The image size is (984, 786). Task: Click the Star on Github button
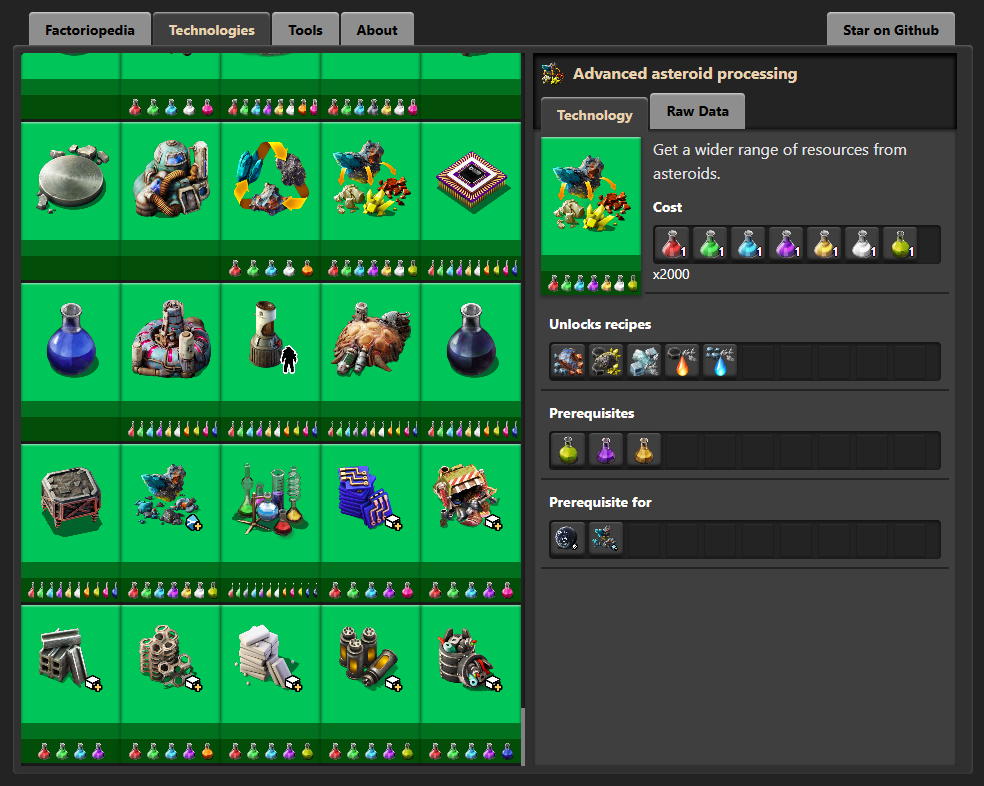tap(890, 30)
